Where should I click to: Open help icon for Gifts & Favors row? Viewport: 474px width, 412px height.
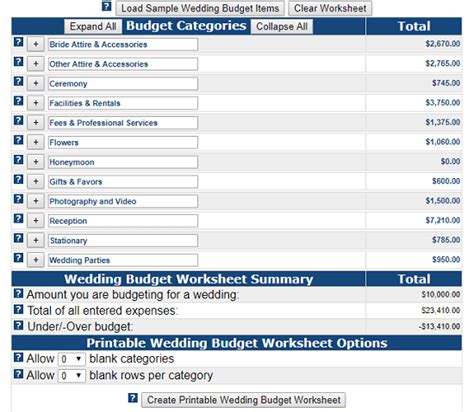(x=19, y=179)
